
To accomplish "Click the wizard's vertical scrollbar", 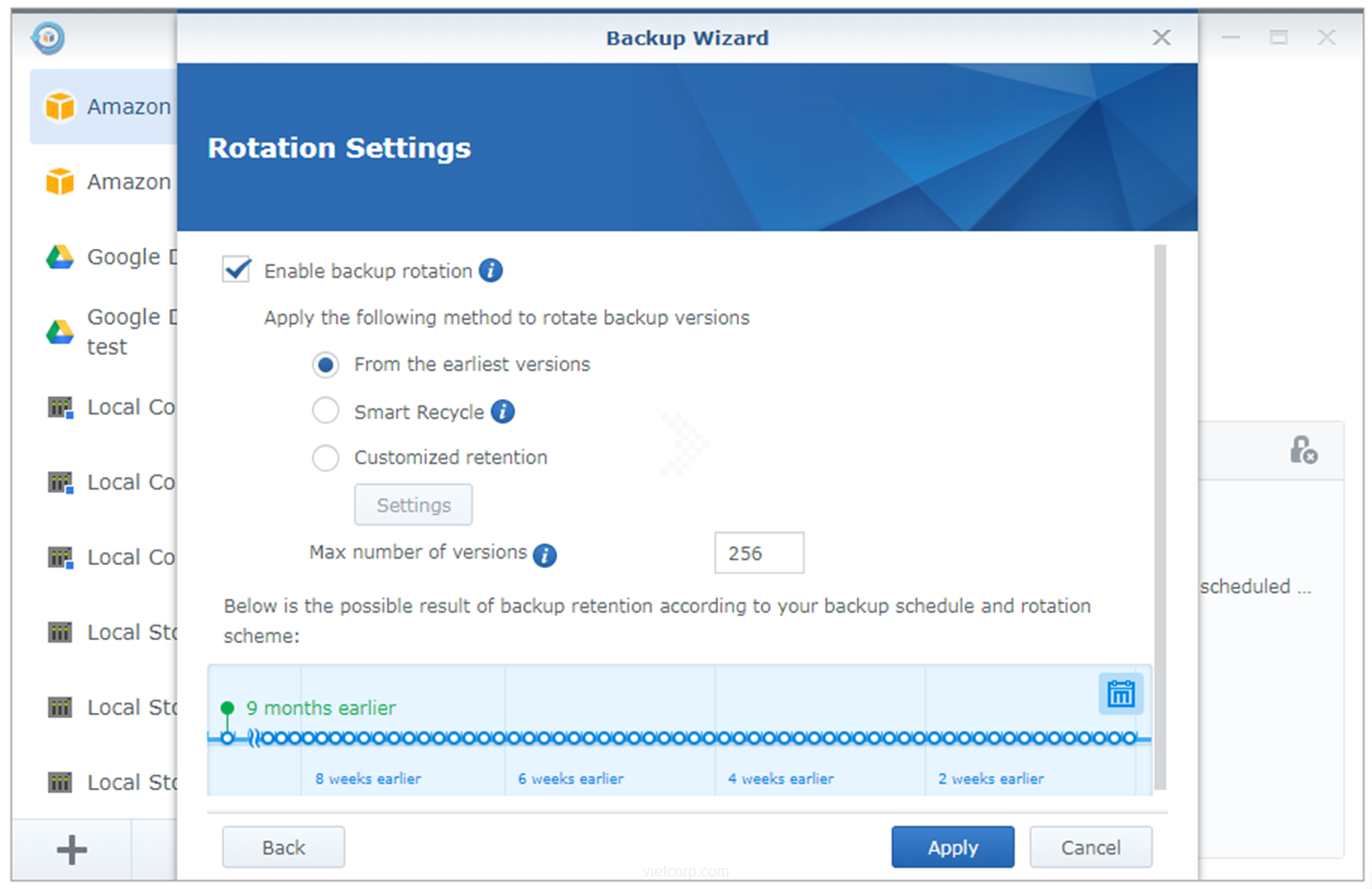I will point(1160,517).
